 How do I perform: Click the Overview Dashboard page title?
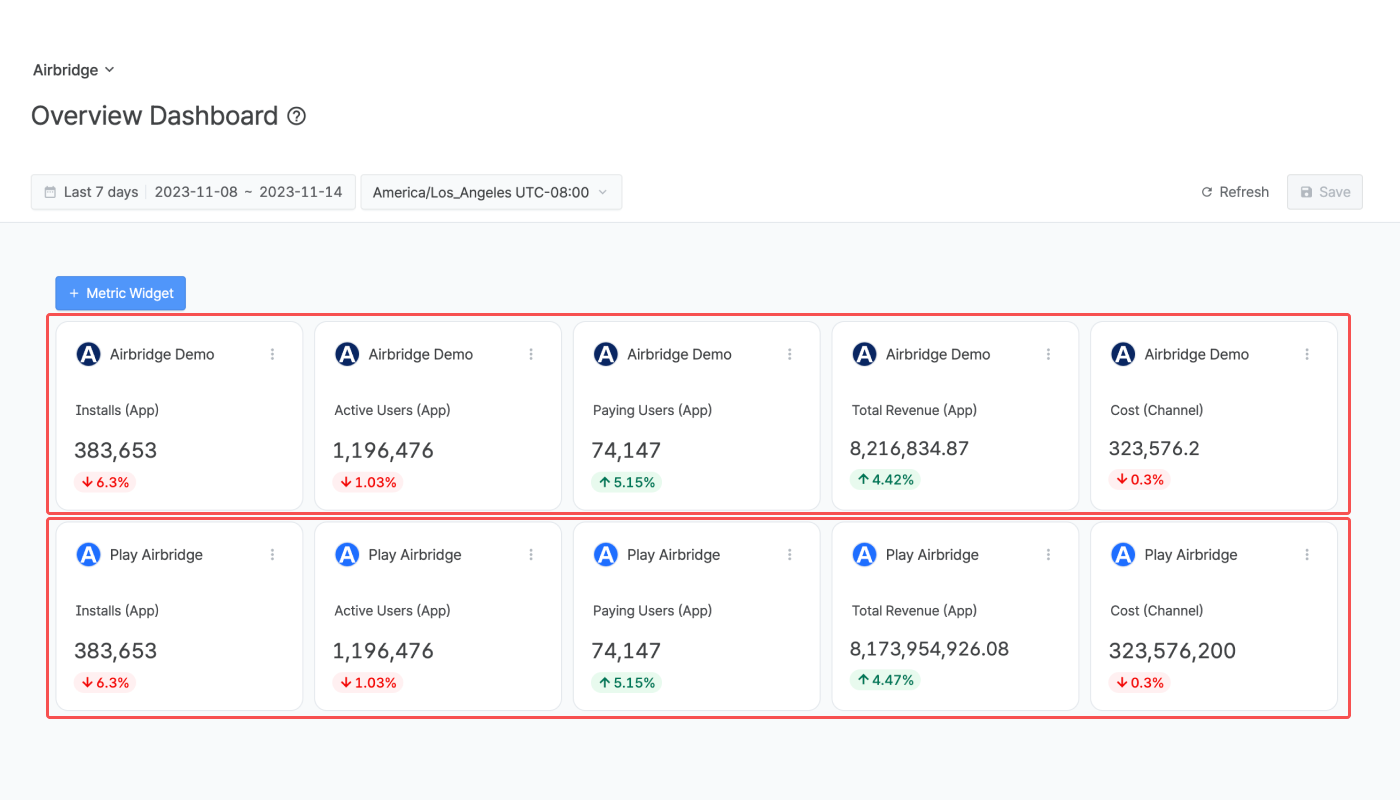(154, 116)
